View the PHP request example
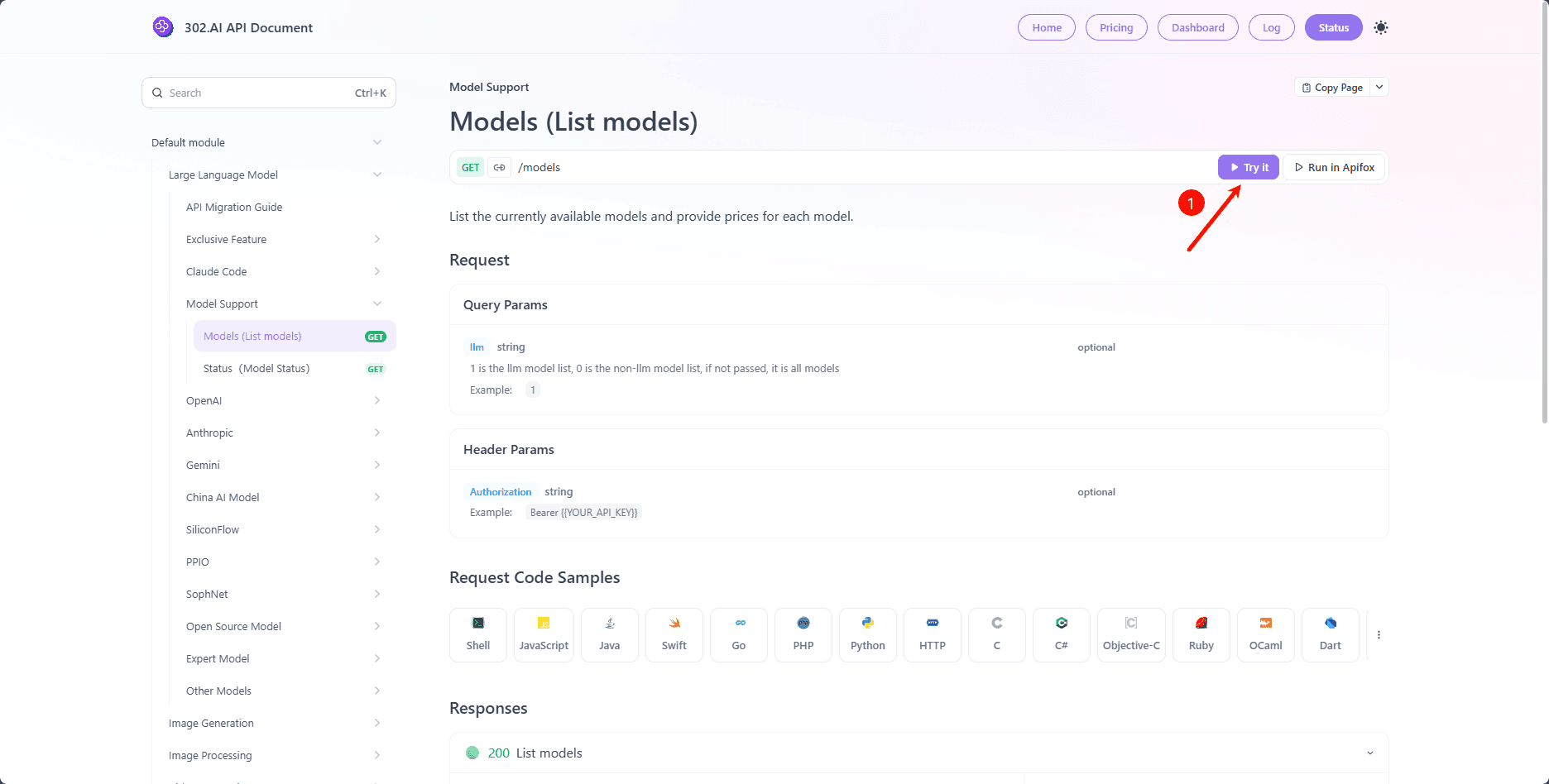 803,634
